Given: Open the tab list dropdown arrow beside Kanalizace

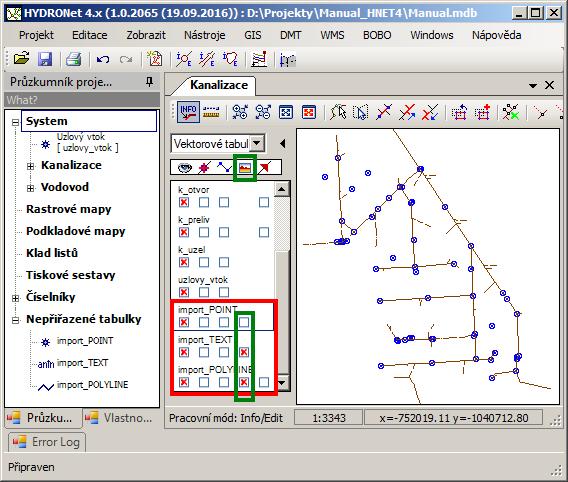Looking at the screenshot, I should (x=533, y=86).
